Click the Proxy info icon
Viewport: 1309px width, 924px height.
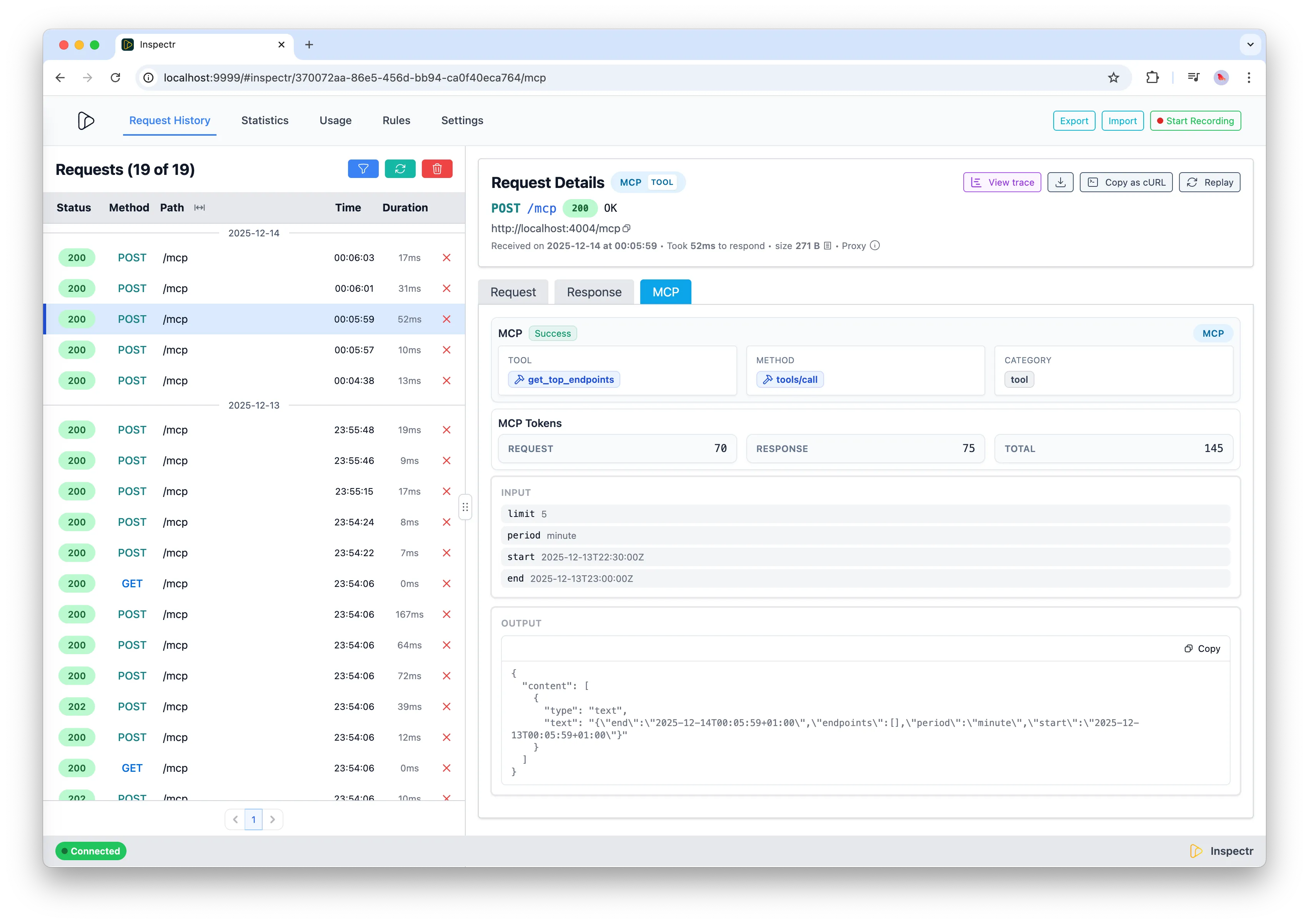(x=874, y=246)
